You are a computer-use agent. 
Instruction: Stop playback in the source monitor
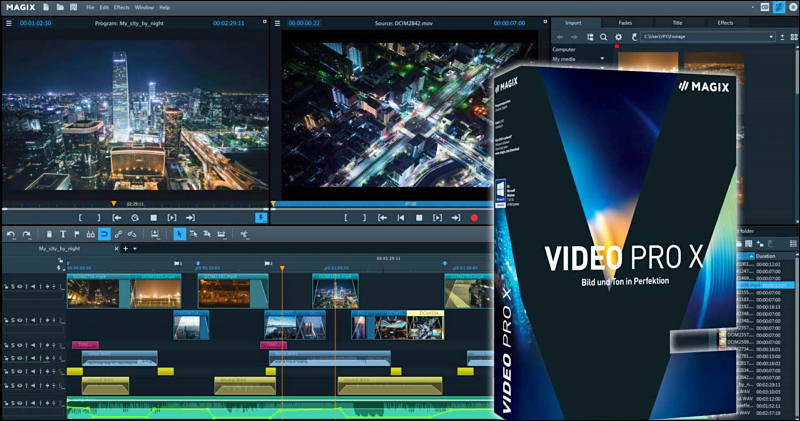tap(419, 218)
